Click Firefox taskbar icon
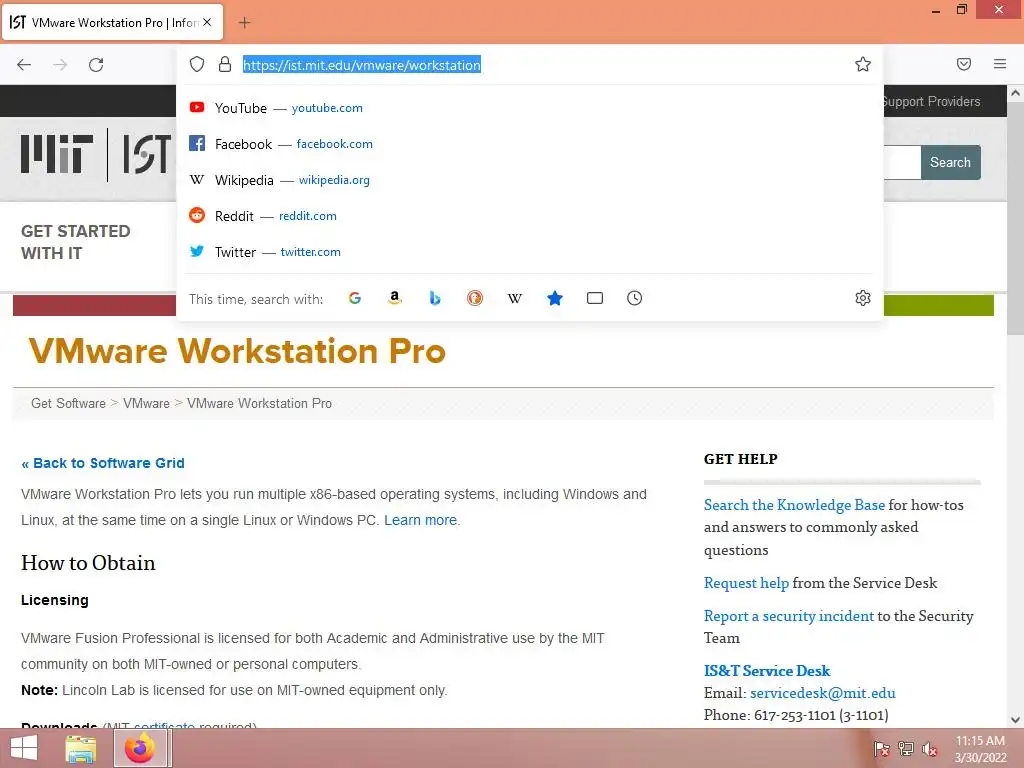Image resolution: width=1024 pixels, height=768 pixels. 140,748
